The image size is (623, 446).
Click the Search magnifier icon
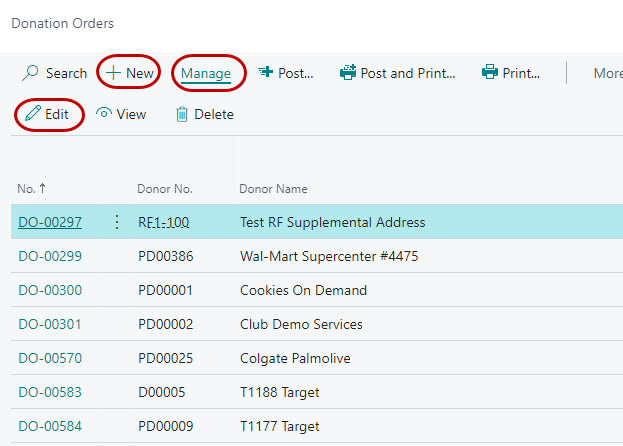[x=31, y=73]
